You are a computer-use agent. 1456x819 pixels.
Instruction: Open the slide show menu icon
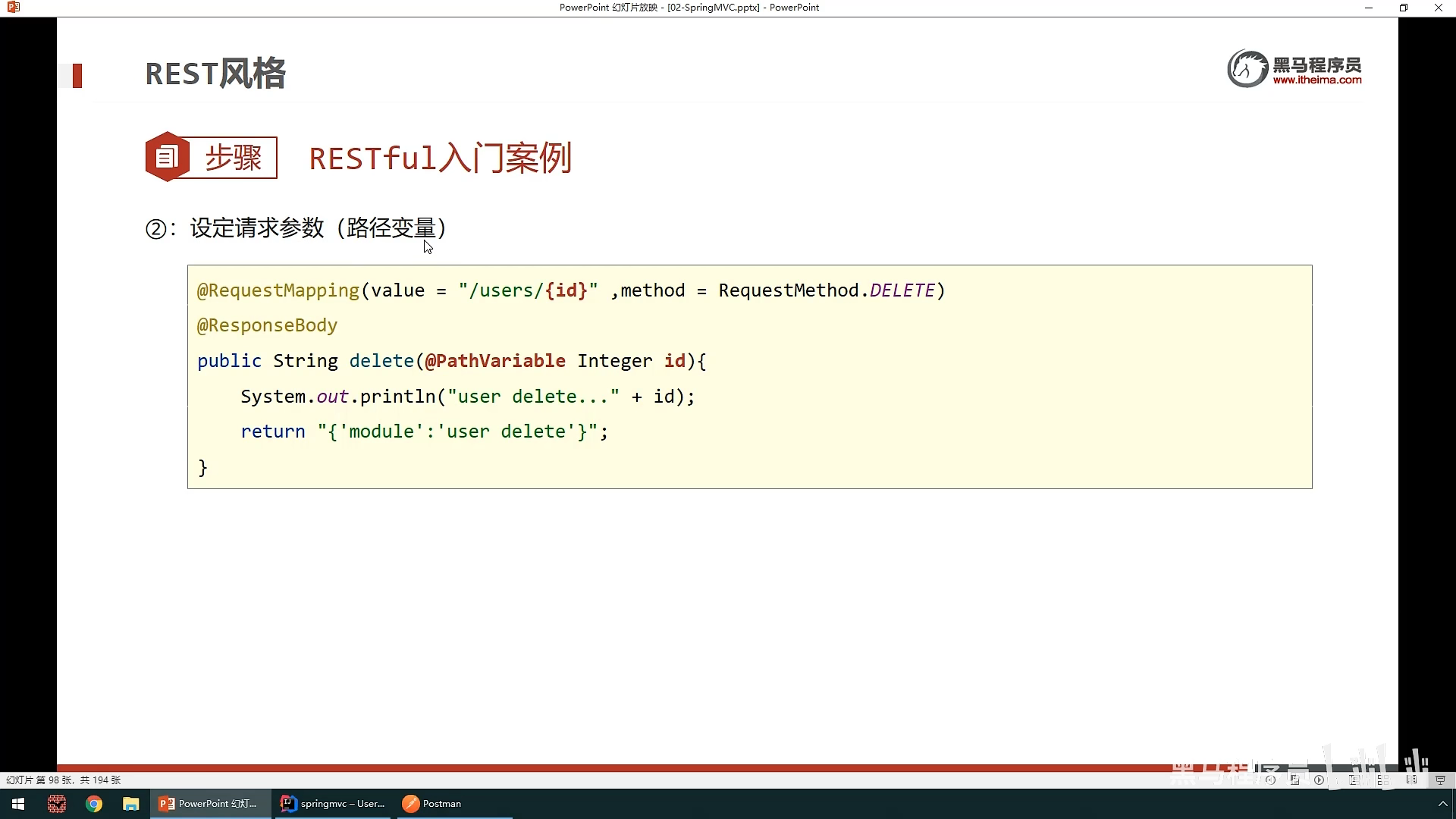pos(1294,780)
